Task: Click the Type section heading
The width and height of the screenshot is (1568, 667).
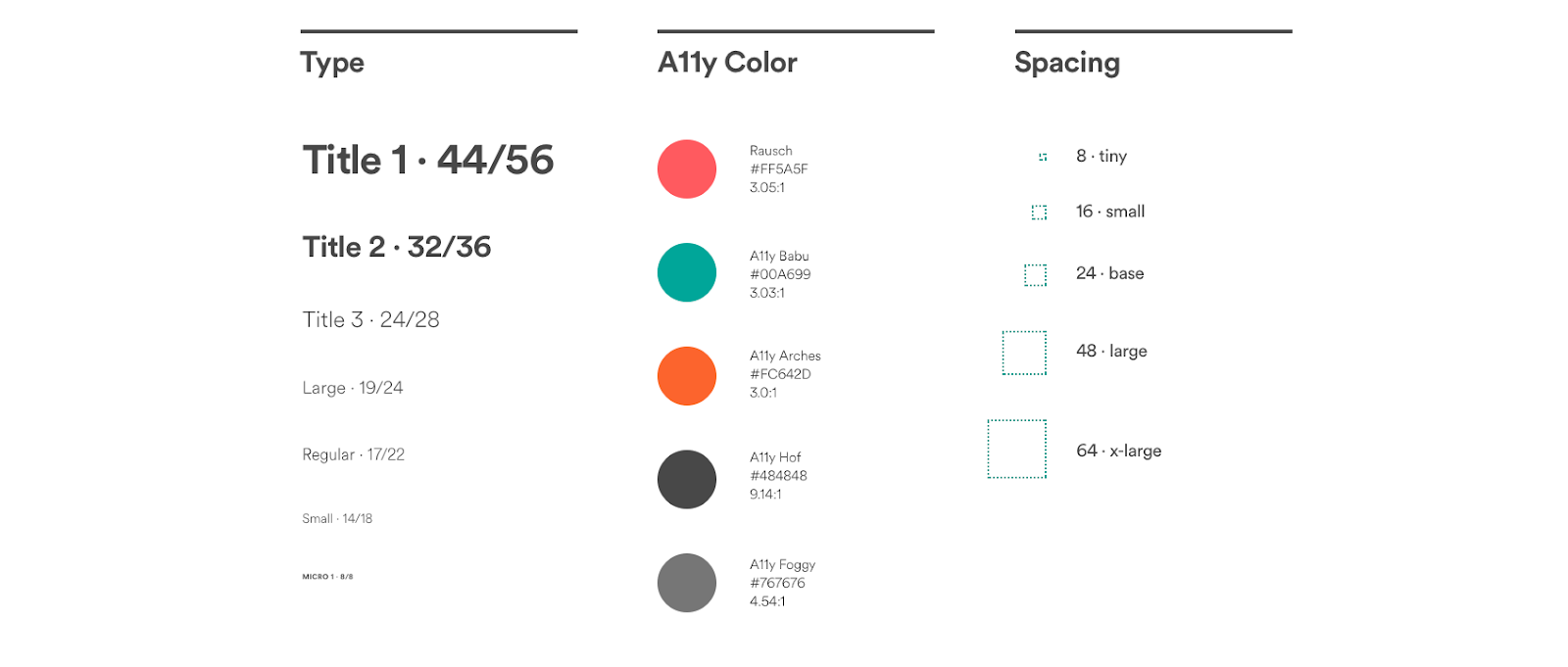Action: point(332,64)
